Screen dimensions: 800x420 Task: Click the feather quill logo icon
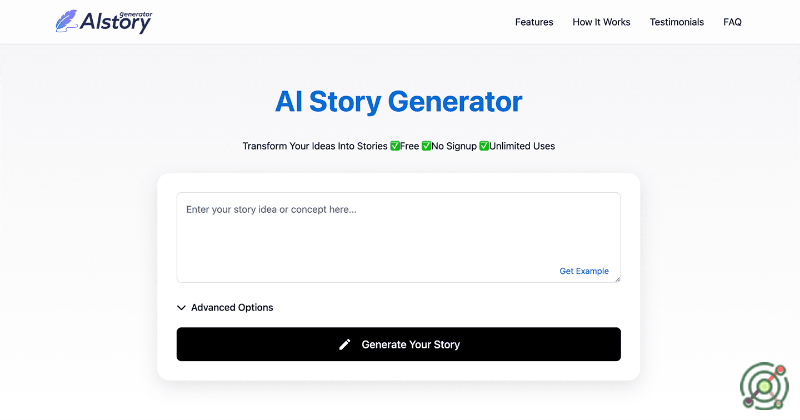click(68, 21)
